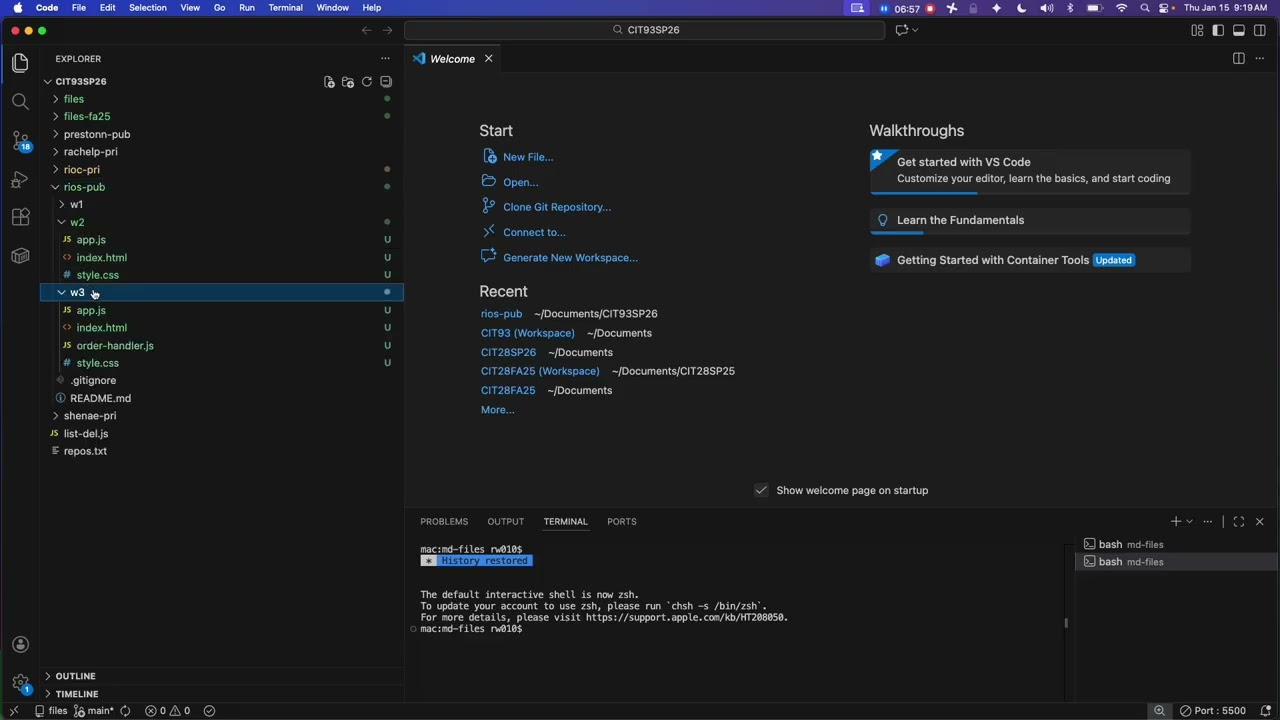Image resolution: width=1280 pixels, height=720 pixels.
Task: Collapse all folders in Explorer
Action: [386, 82]
